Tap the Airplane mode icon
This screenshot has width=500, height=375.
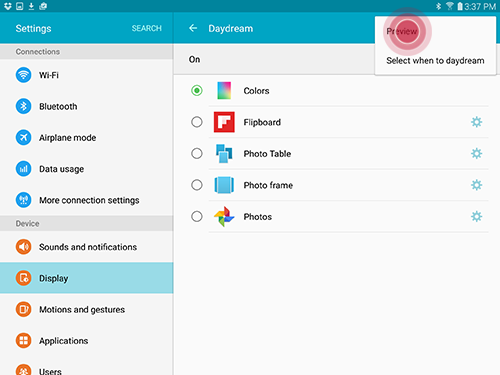pos(23,137)
